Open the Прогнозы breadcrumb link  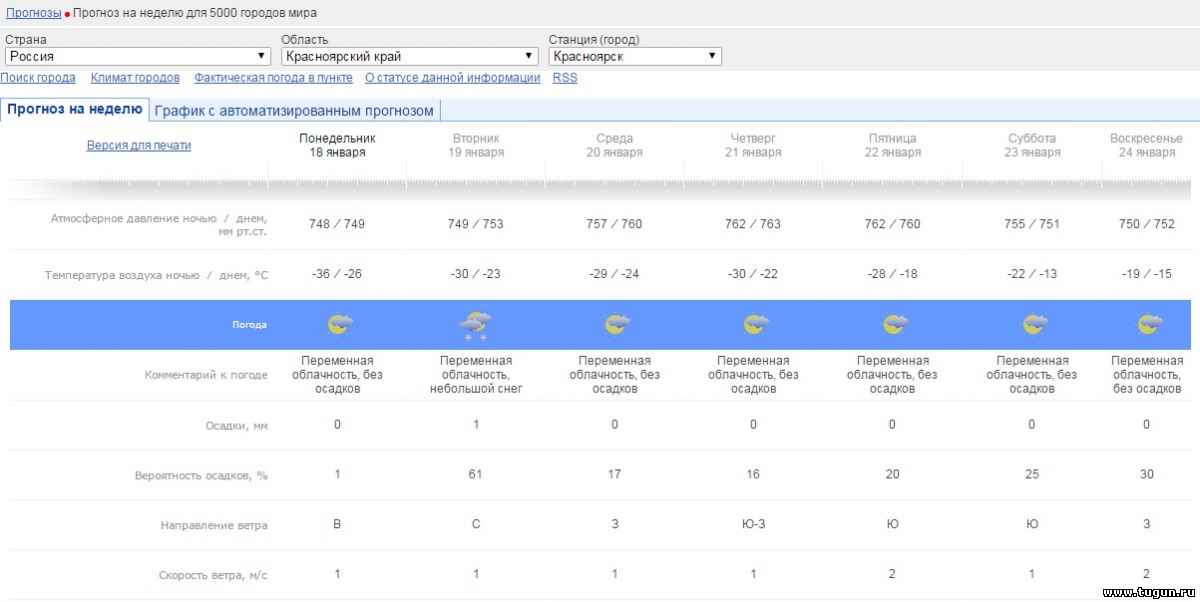tap(33, 13)
